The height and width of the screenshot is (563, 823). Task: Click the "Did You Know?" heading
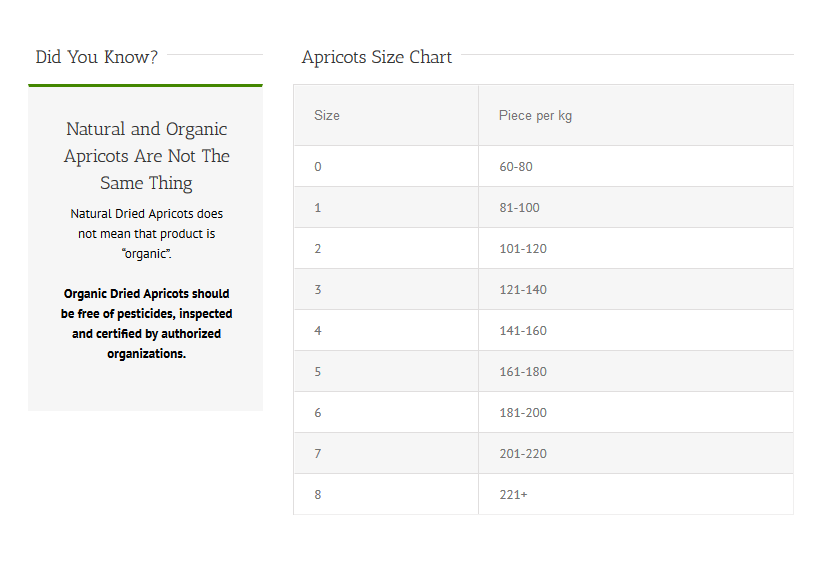[x=96, y=57]
